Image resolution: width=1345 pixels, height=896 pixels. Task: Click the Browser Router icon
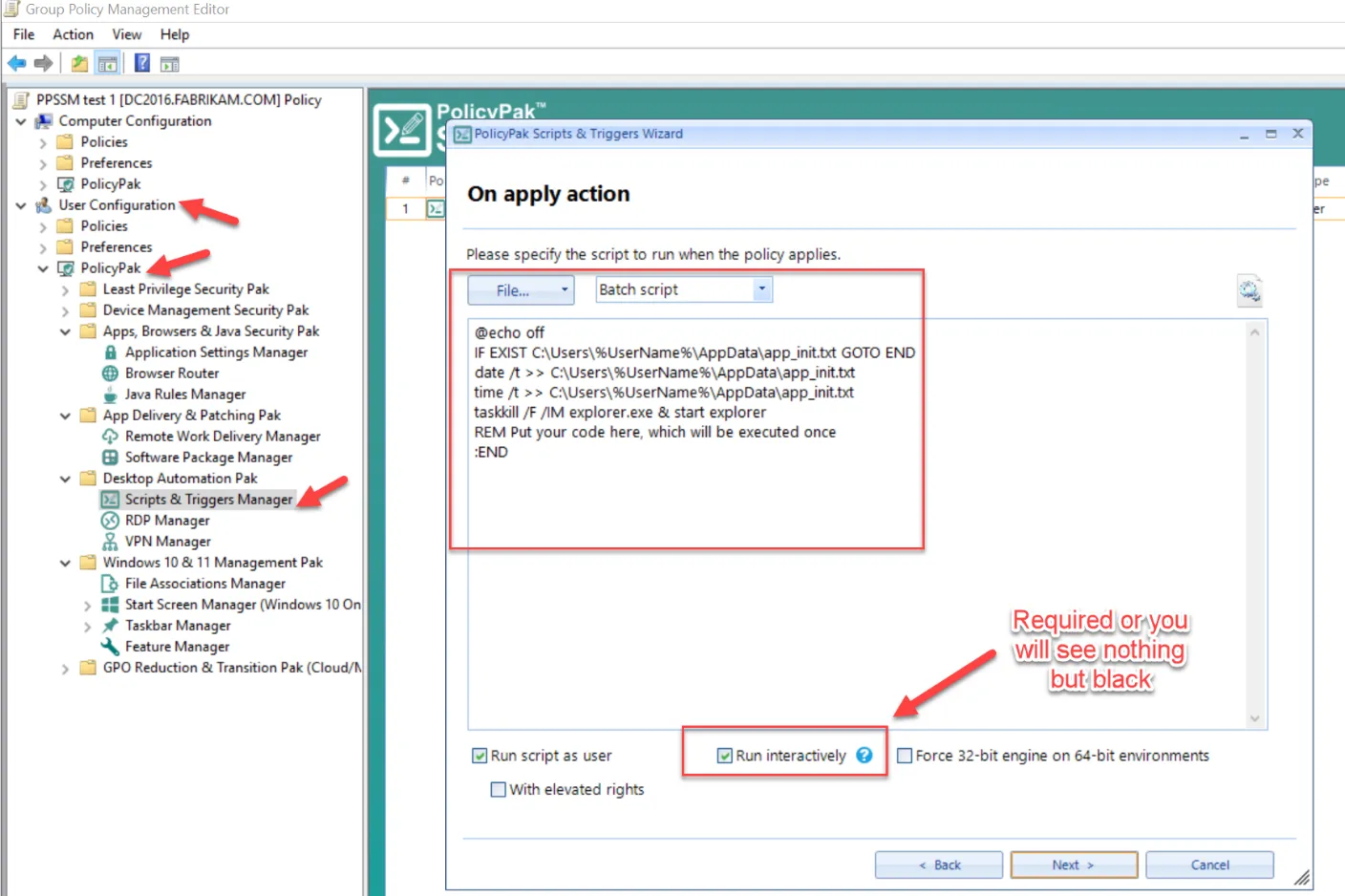click(x=111, y=373)
